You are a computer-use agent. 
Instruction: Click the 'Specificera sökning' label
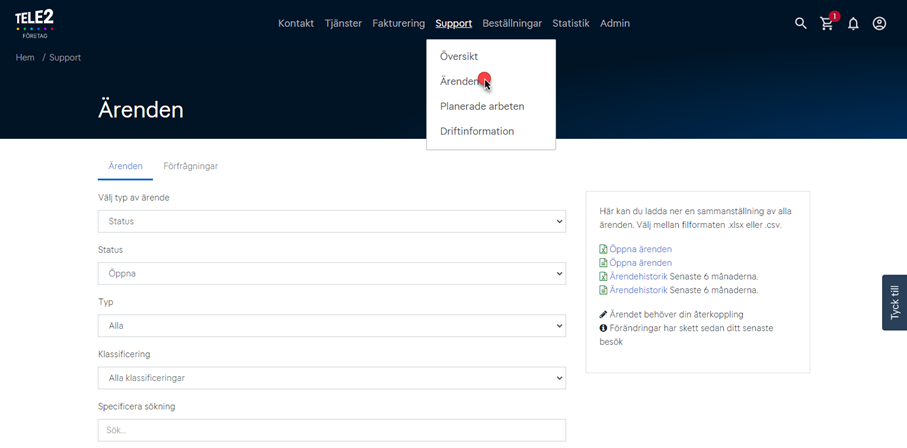pyautogui.click(x=137, y=406)
